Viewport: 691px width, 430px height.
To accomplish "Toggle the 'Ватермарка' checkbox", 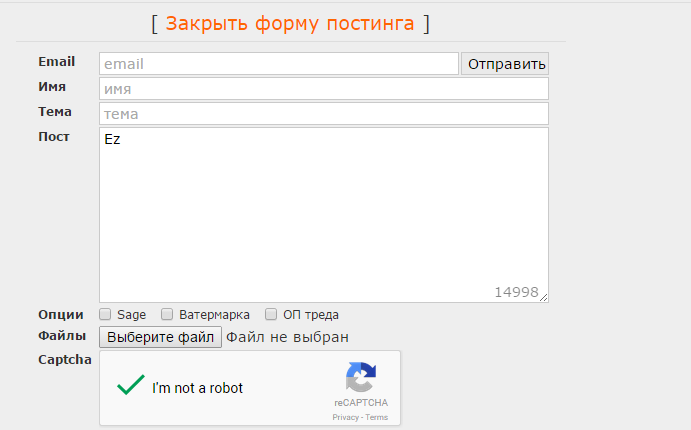I will [167, 314].
